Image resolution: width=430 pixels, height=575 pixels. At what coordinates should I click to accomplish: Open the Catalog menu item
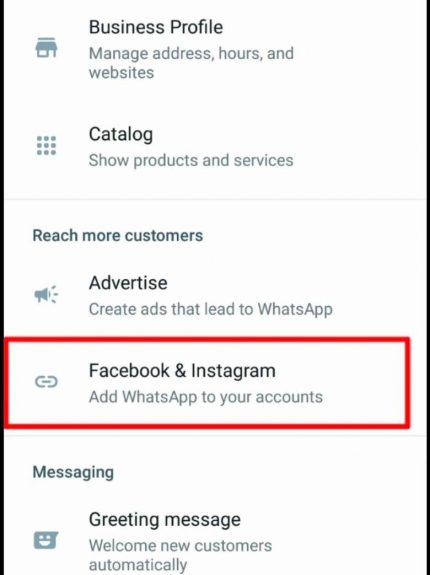(x=215, y=147)
